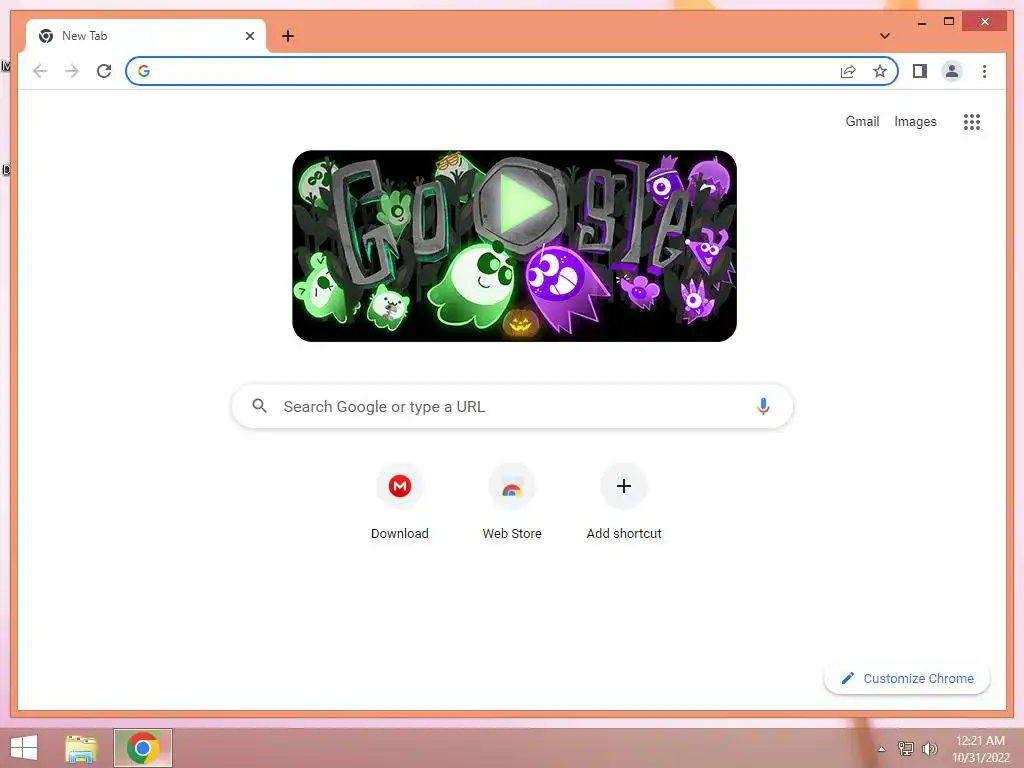This screenshot has height=768, width=1024.
Task: Close the New Tab tab
Action: [249, 36]
